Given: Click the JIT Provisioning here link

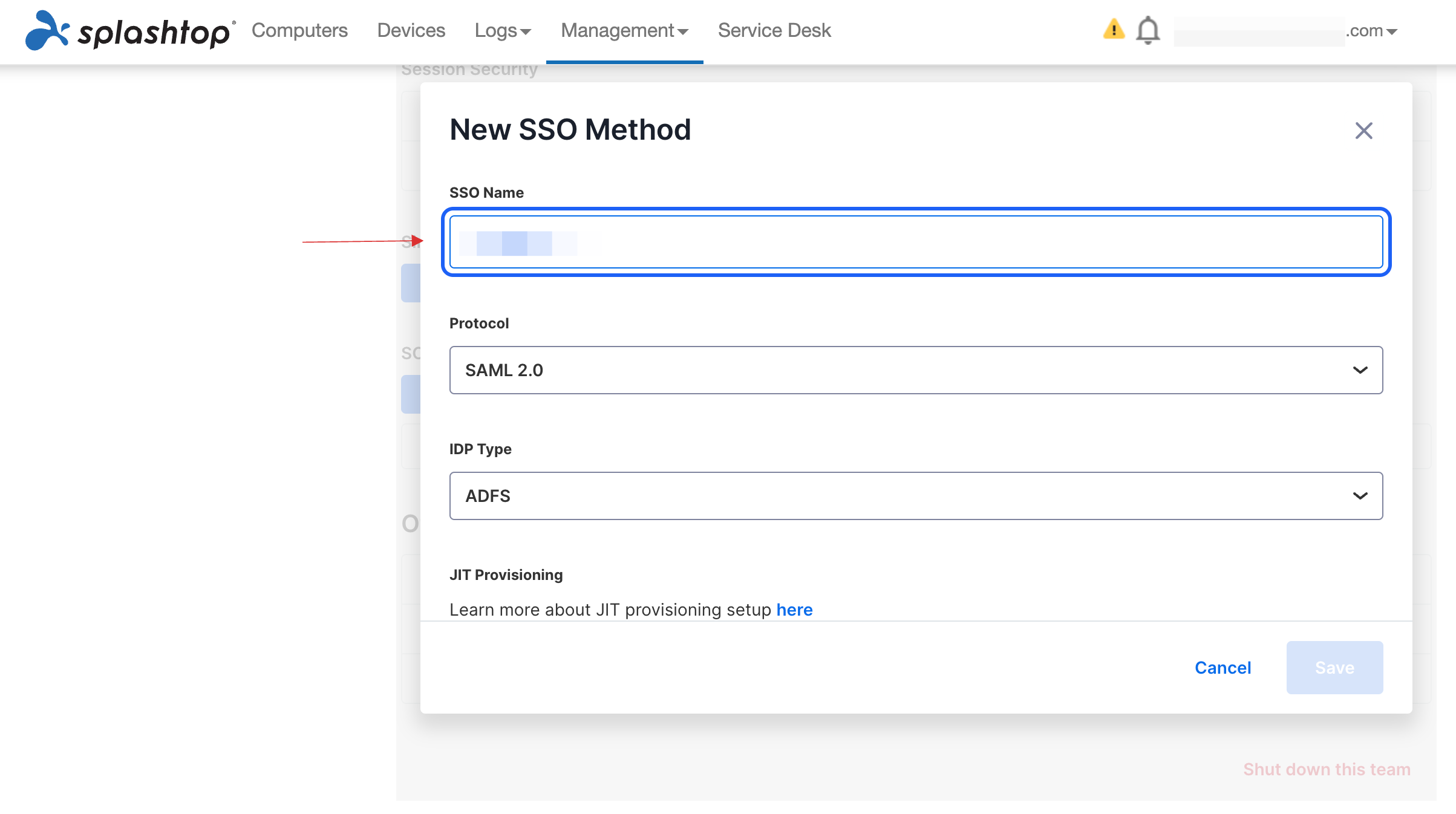Looking at the screenshot, I should (x=794, y=610).
